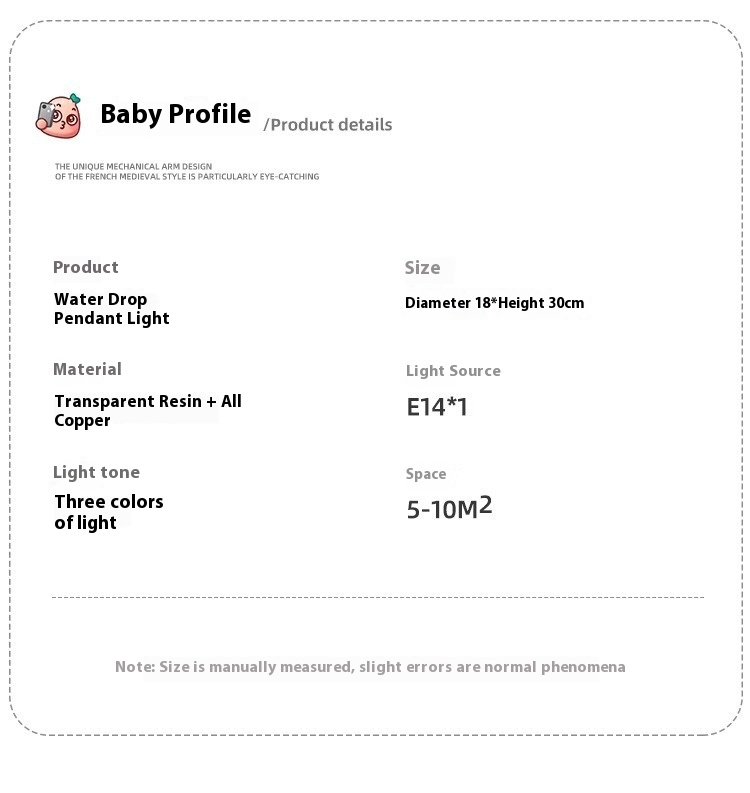Click the Light Source field label
750x793 pixels.
453,371
